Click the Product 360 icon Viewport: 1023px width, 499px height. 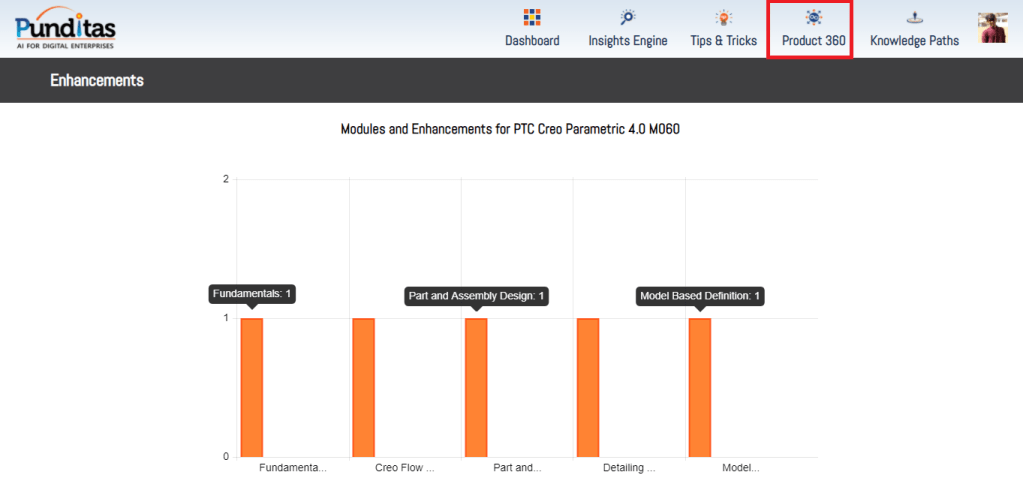[x=813, y=17]
